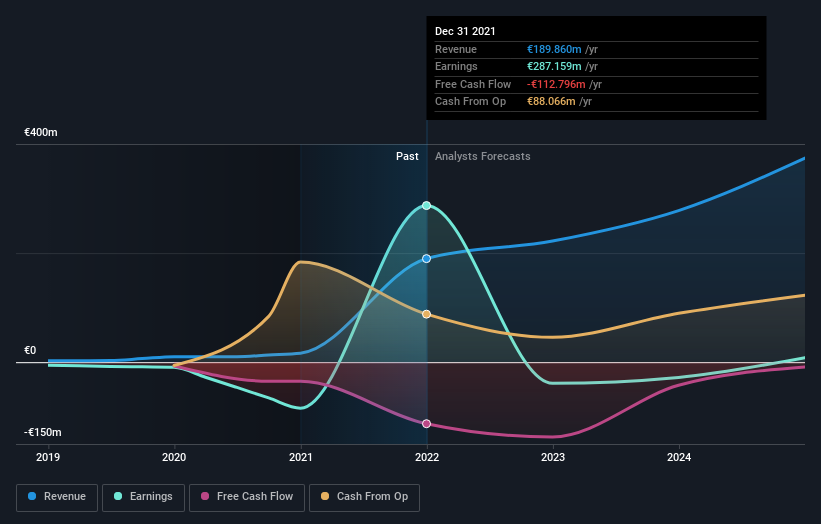821x524 pixels.
Task: Click the €287.159m earnings value
Action: [554, 66]
